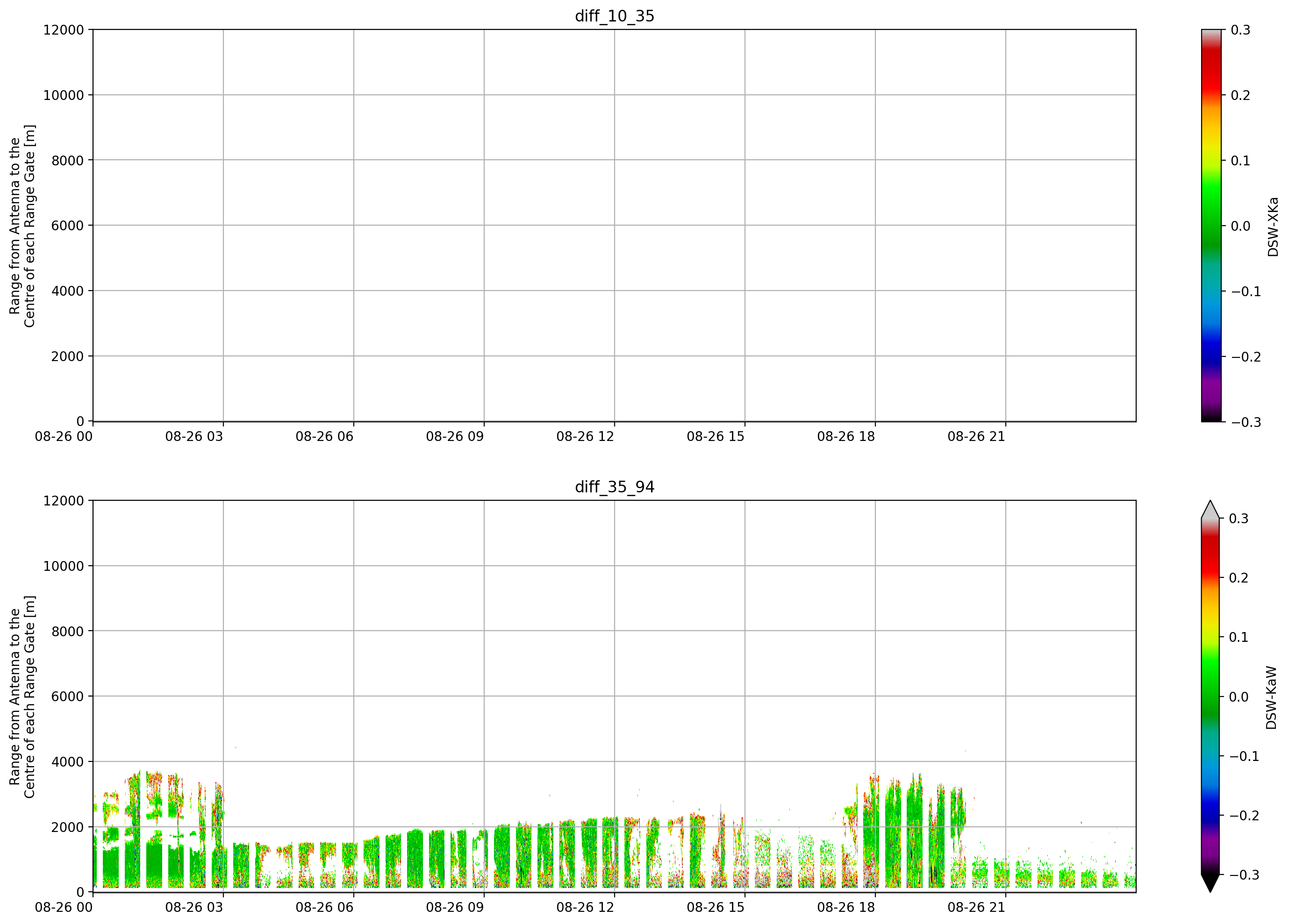Click the 08-26 21 x-tick under diff_35_94
This screenshot has width=1289, height=924.
coord(976,907)
